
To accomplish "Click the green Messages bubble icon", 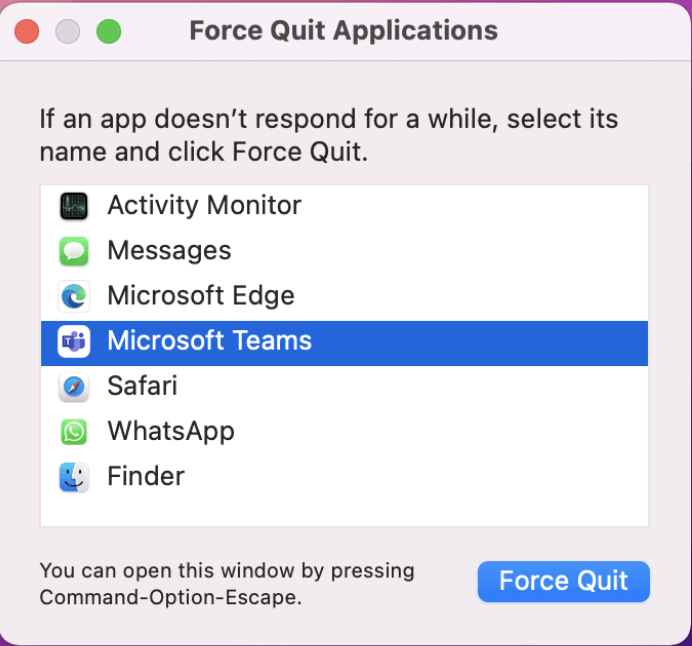I will click(74, 251).
